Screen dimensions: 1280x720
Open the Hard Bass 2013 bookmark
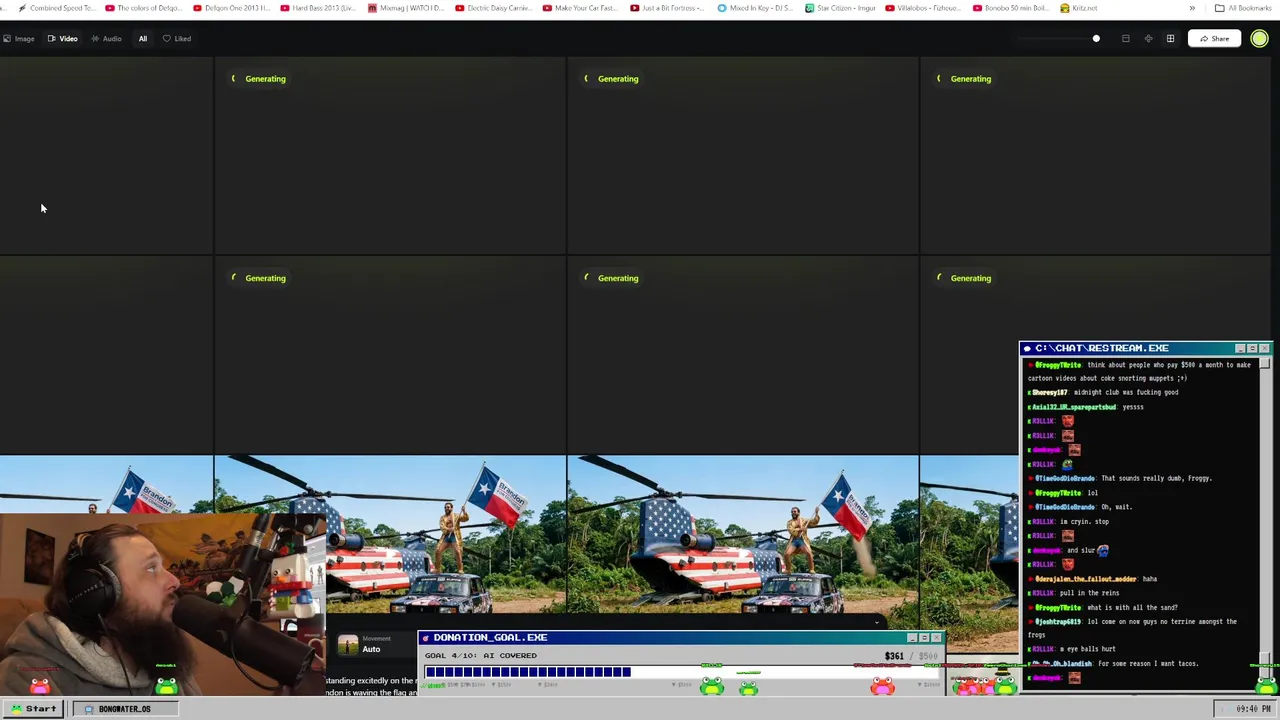tap(318, 8)
